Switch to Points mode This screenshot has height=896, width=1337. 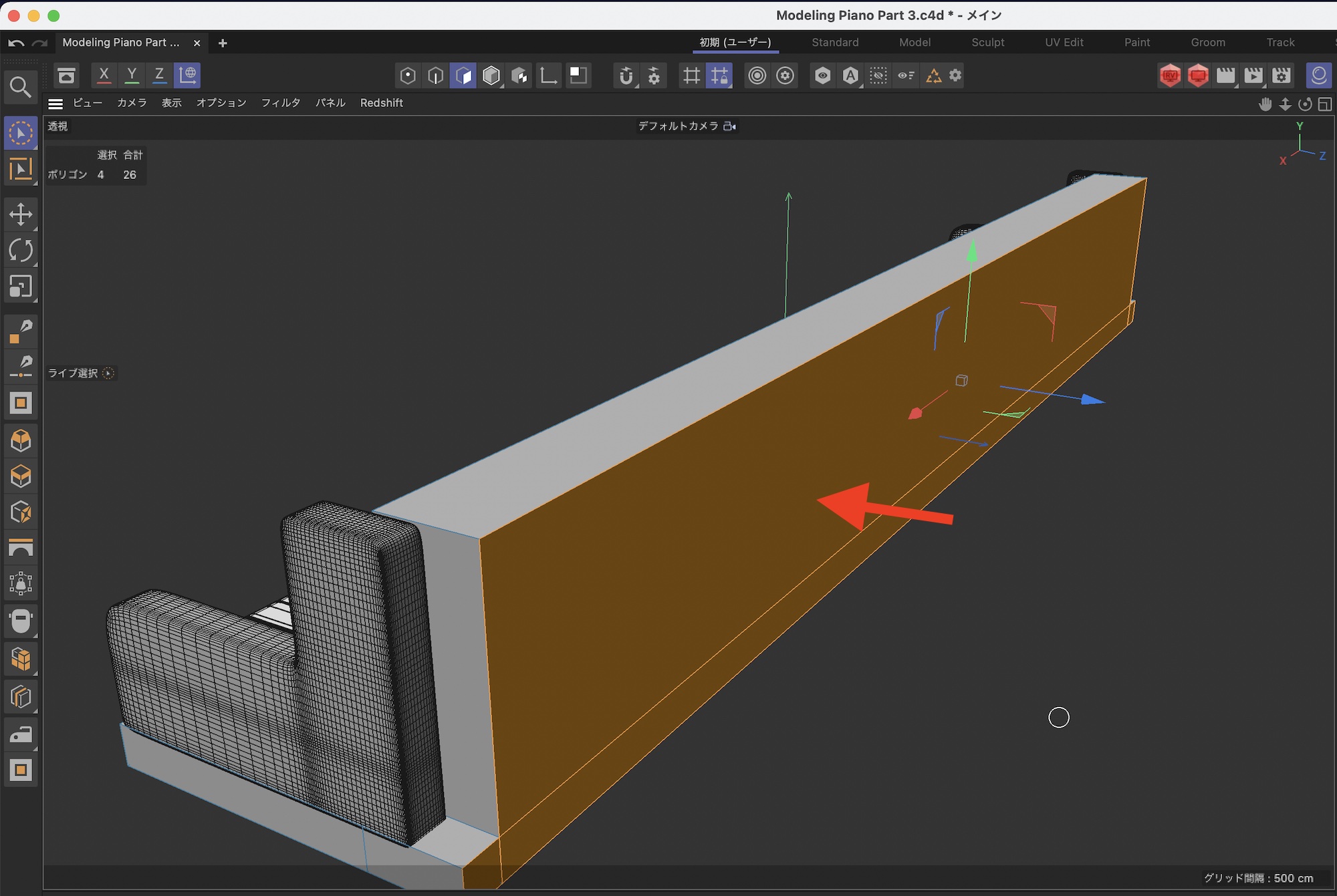coord(408,76)
